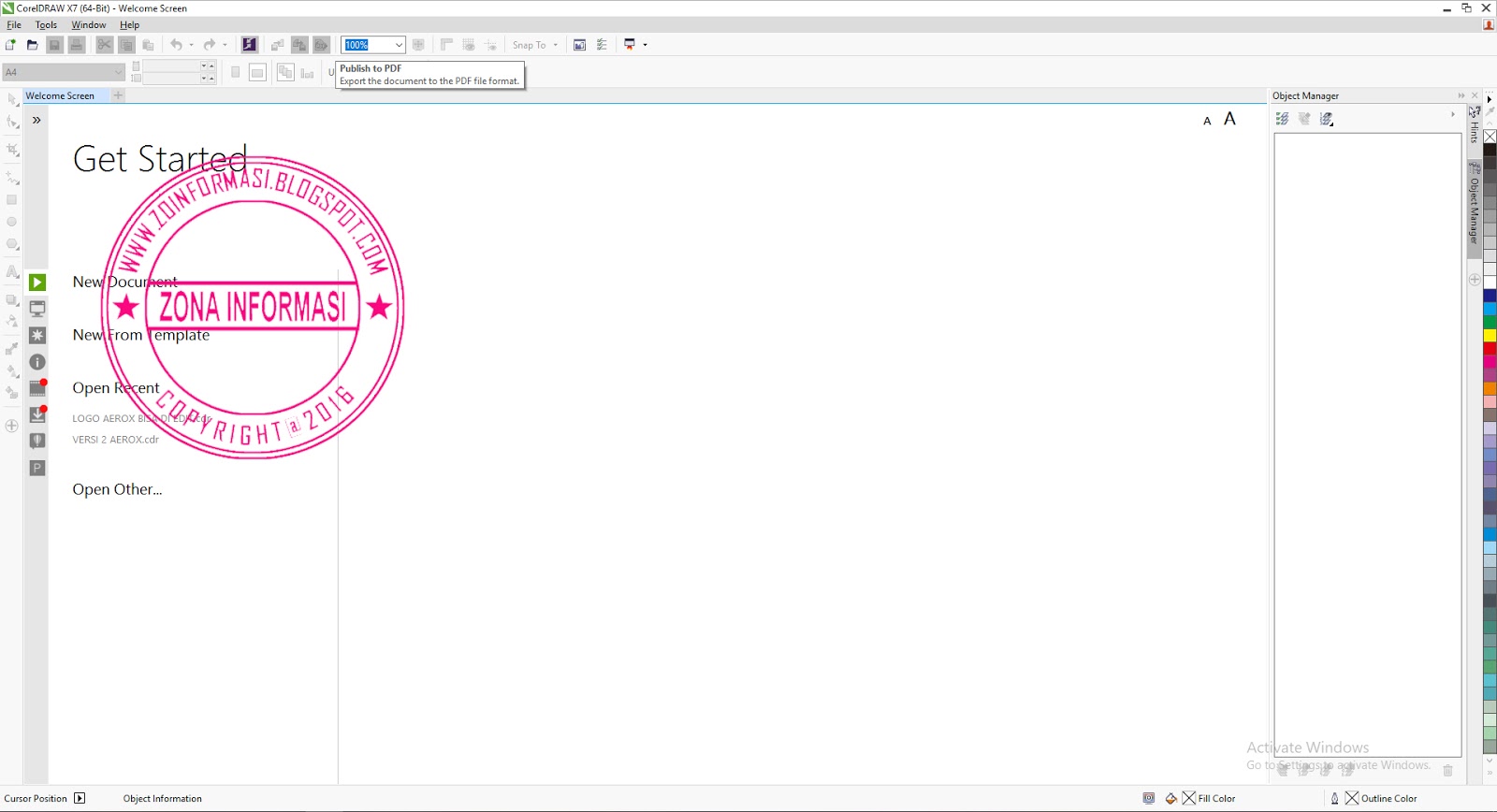Open the A4 page size dropdown
The image size is (1497, 812).
118,72
